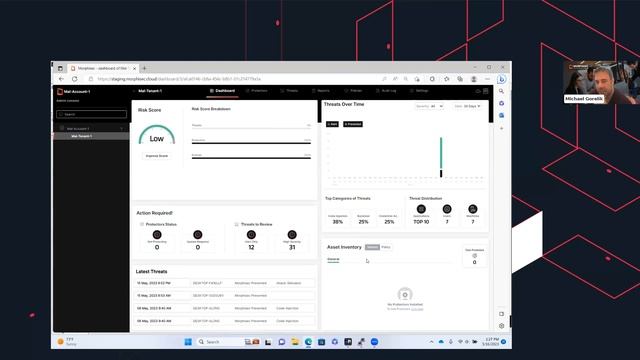Click the browser address bar URL

click(x=179, y=79)
